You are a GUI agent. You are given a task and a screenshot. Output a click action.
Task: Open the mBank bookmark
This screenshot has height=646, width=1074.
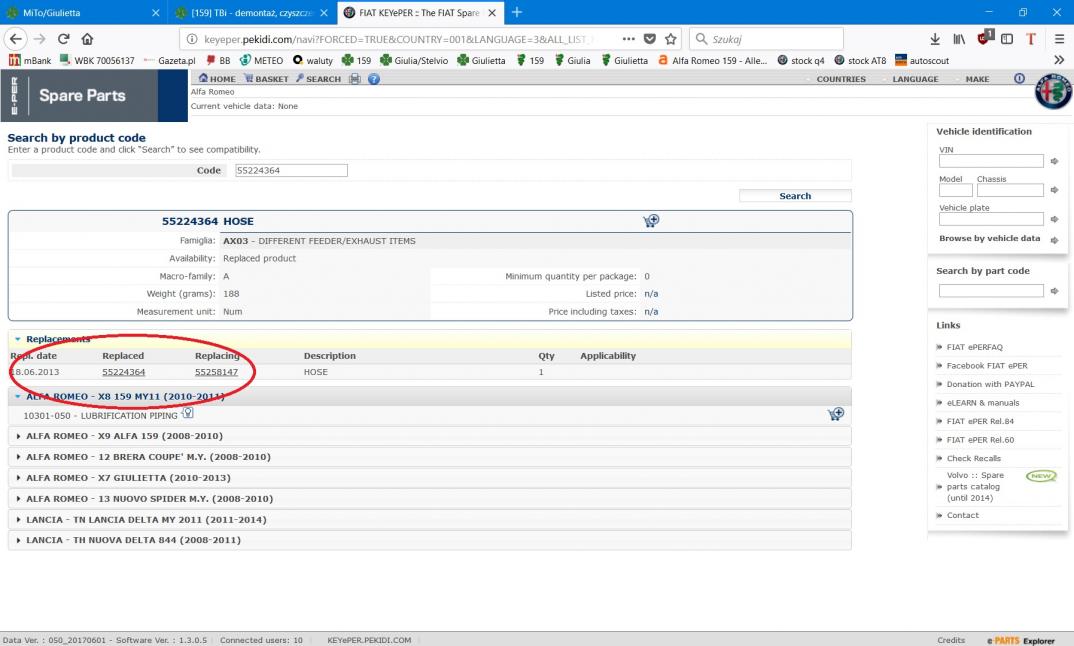pyautogui.click(x=30, y=60)
